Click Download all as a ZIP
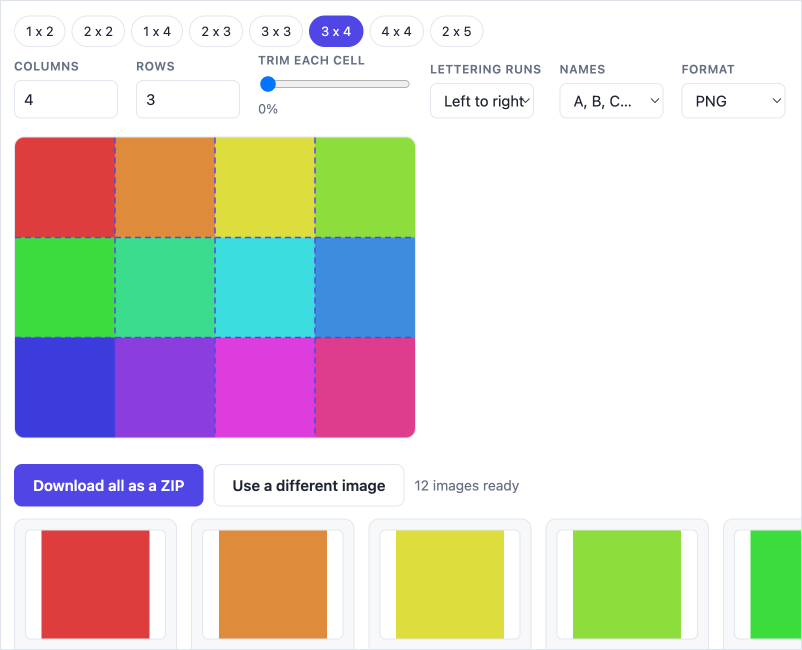 tap(108, 485)
